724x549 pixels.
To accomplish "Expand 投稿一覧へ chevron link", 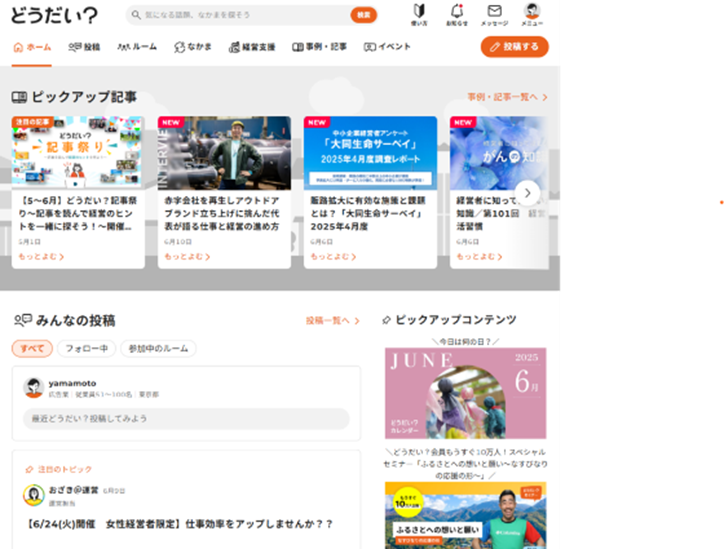I will [333, 321].
